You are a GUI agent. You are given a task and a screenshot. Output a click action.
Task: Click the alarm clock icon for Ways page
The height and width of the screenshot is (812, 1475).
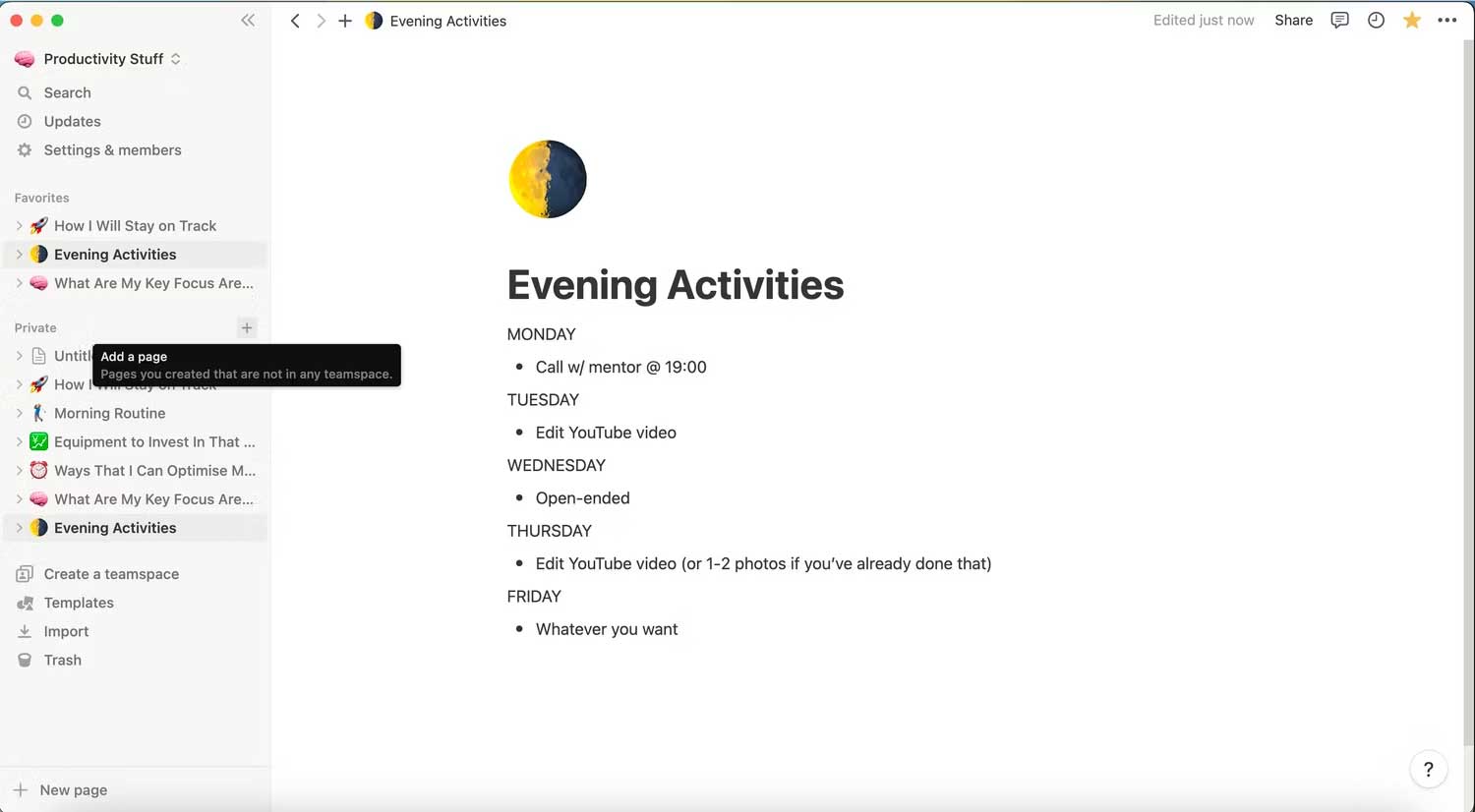pos(38,470)
